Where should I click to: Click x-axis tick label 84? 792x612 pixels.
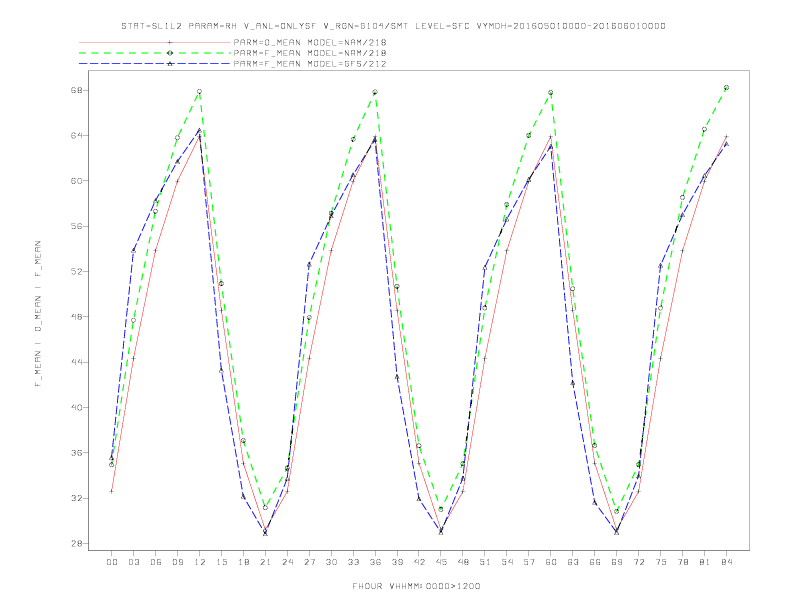pyautogui.click(x=726, y=562)
